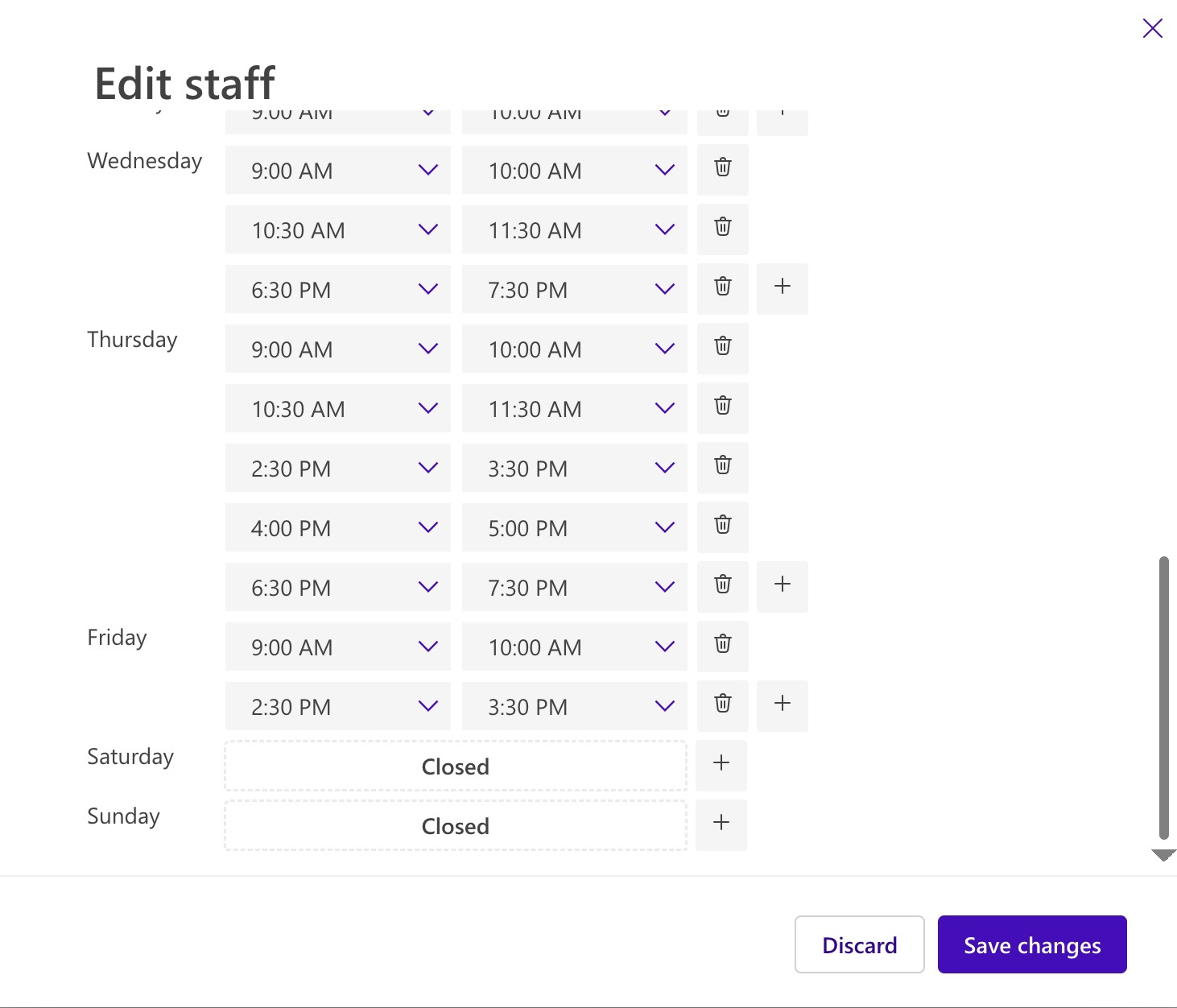Viewport: 1177px width, 1008px height.
Task: Click Saturday's Closed box
Action: [x=456, y=766]
